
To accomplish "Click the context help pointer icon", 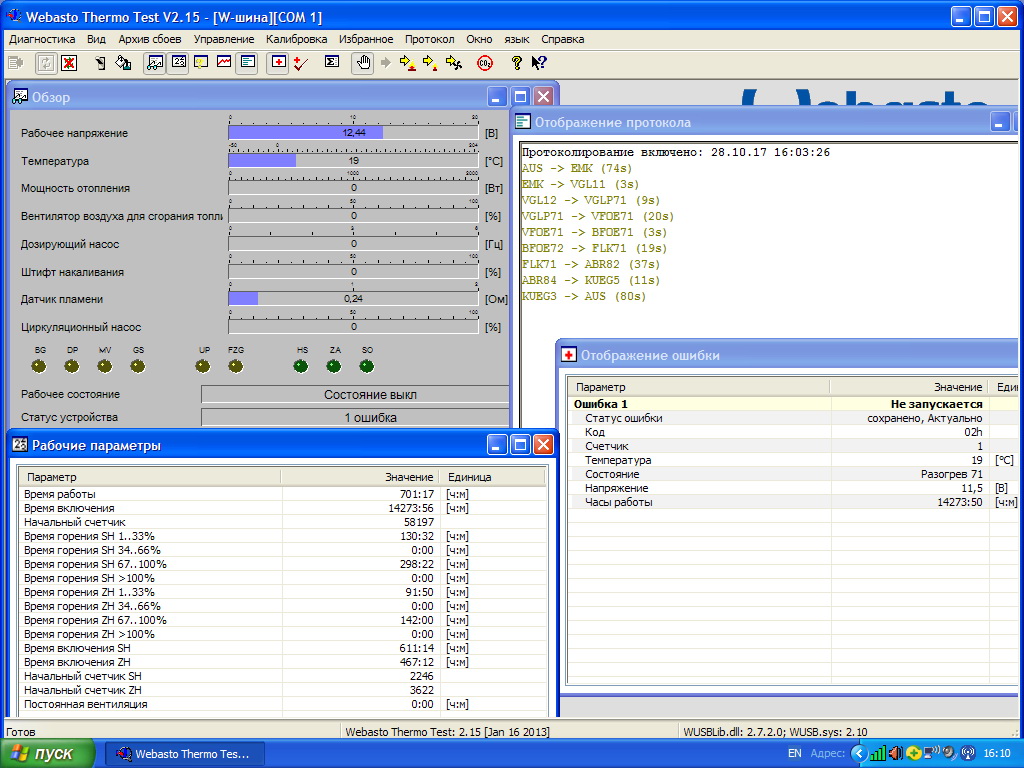I will [x=539, y=63].
